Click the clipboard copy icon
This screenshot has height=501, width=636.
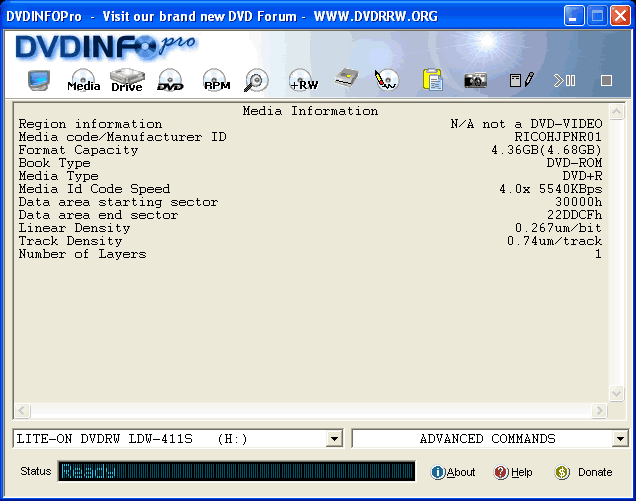pos(432,80)
